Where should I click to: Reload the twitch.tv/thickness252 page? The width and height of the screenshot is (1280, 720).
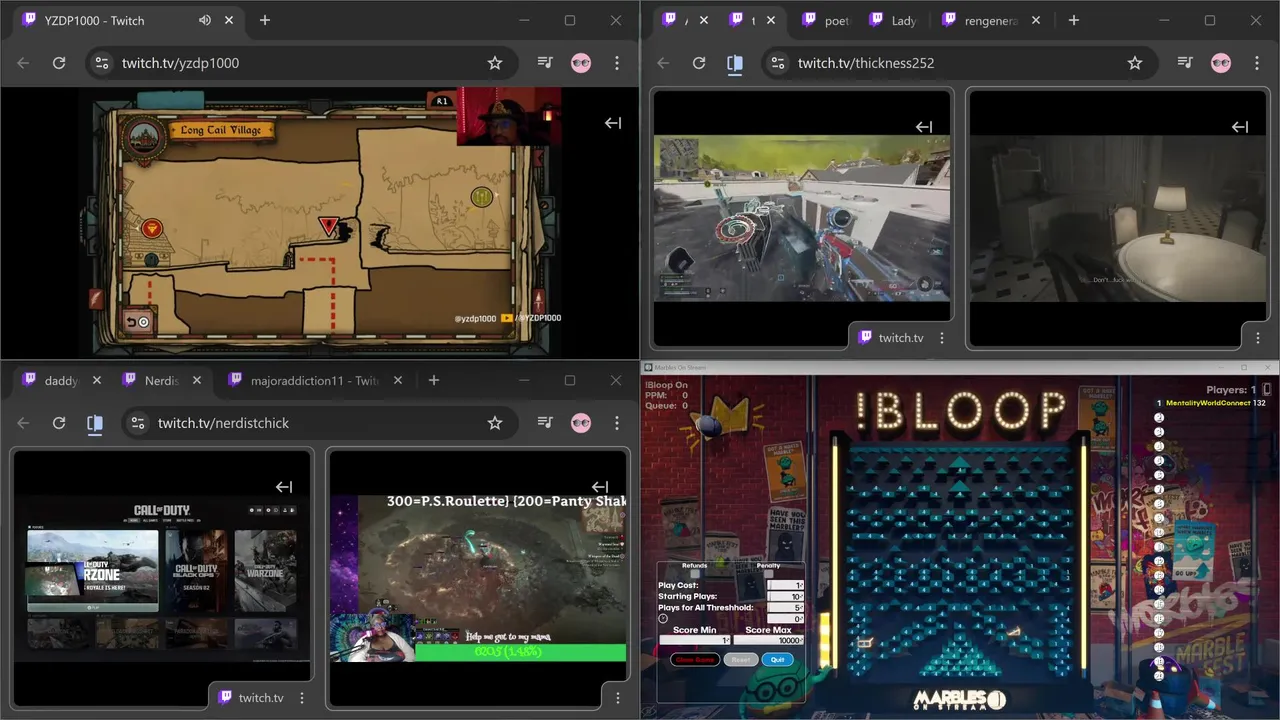point(699,63)
